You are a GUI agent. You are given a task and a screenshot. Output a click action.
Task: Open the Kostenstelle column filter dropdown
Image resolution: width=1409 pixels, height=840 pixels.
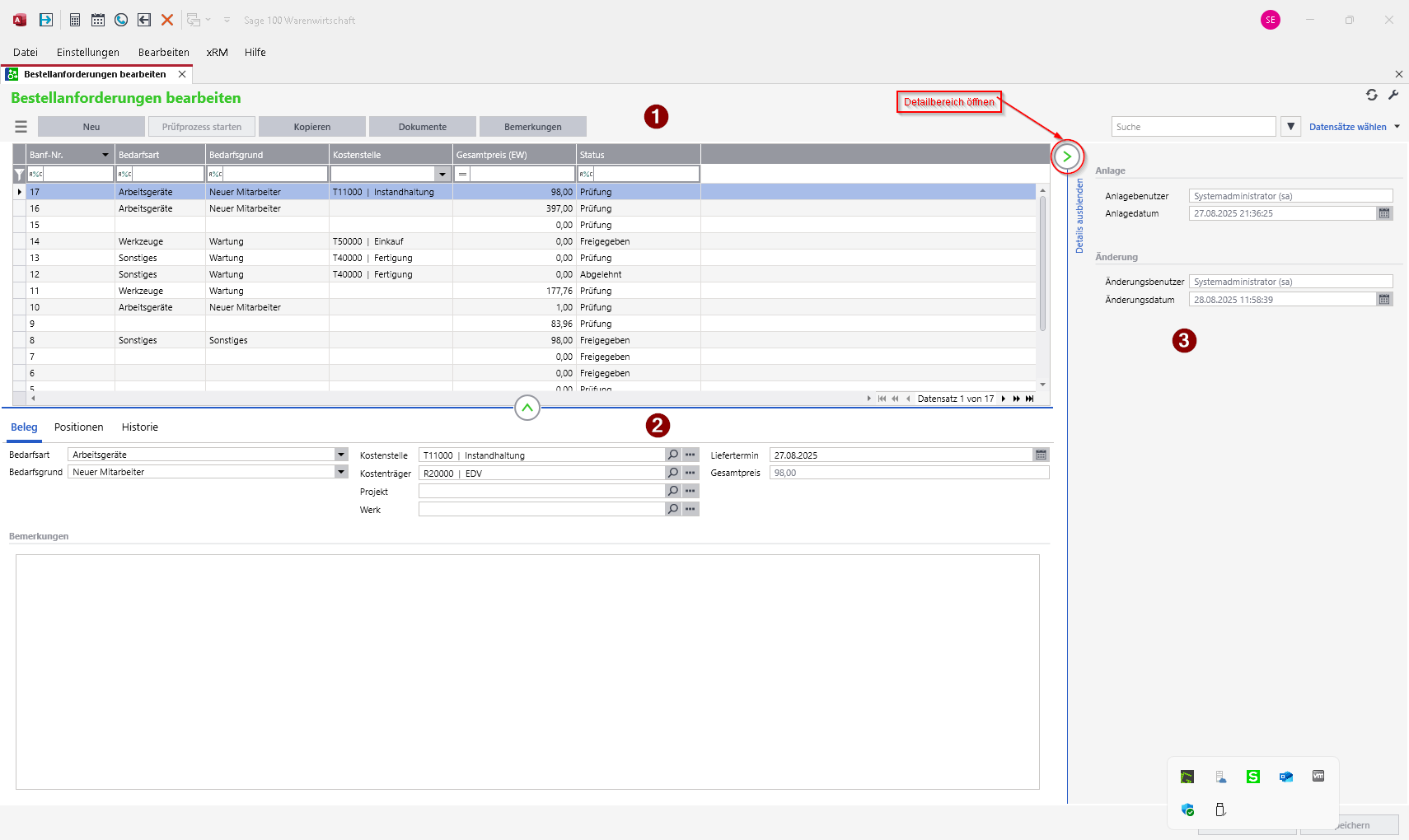[442, 174]
